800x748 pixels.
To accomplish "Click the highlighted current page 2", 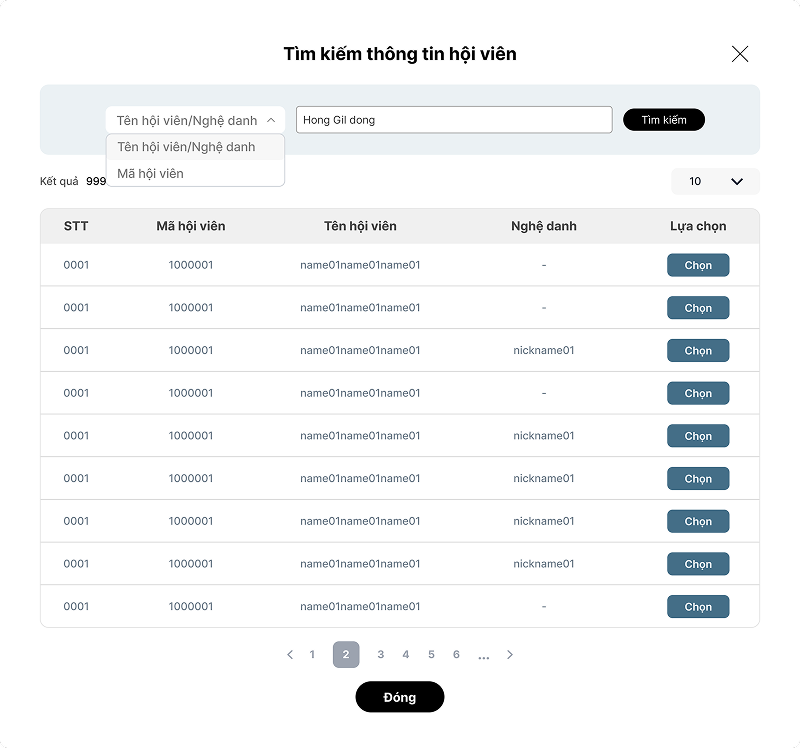I will [346, 655].
